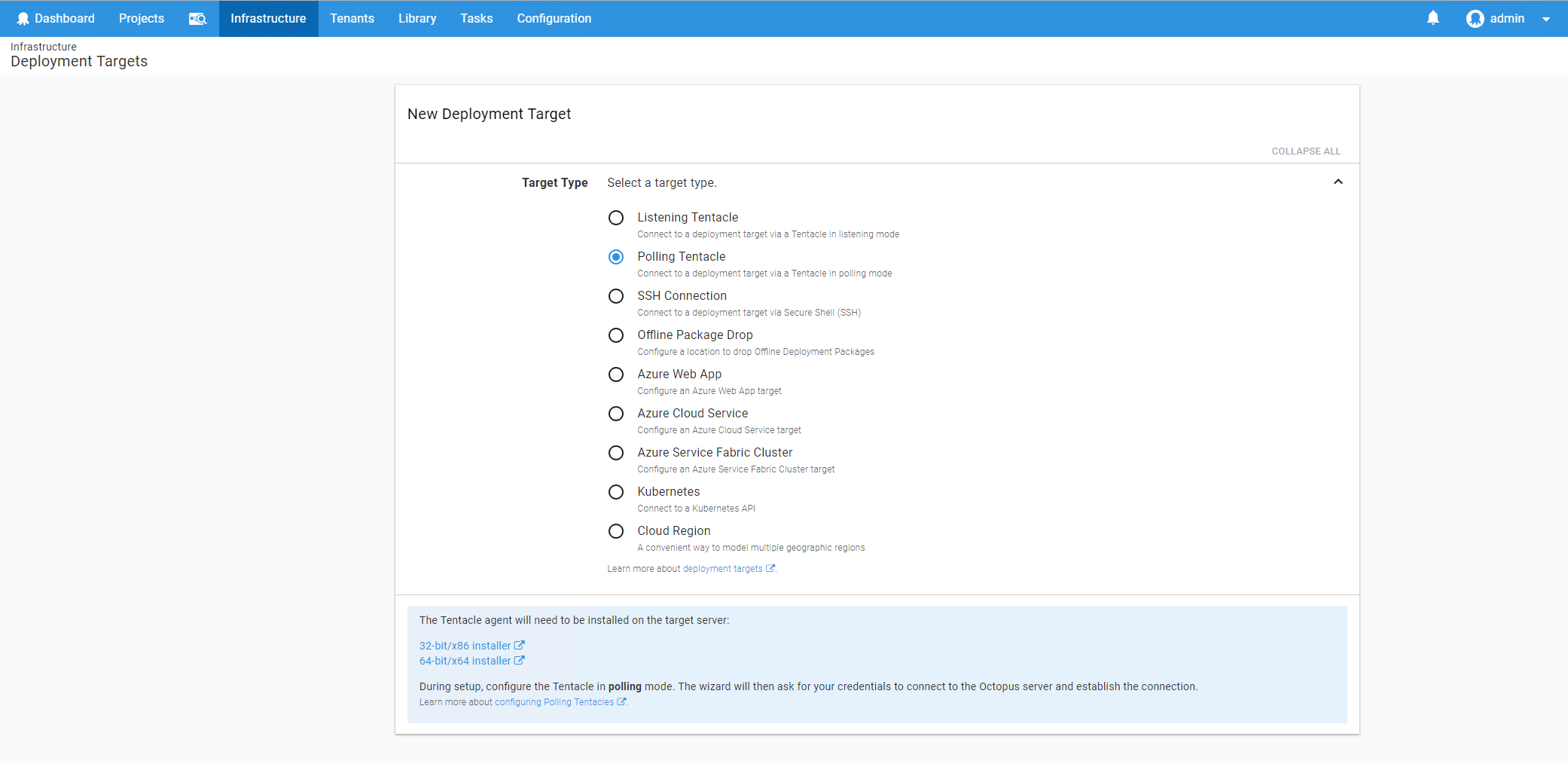Go to the Library tab

(417, 19)
